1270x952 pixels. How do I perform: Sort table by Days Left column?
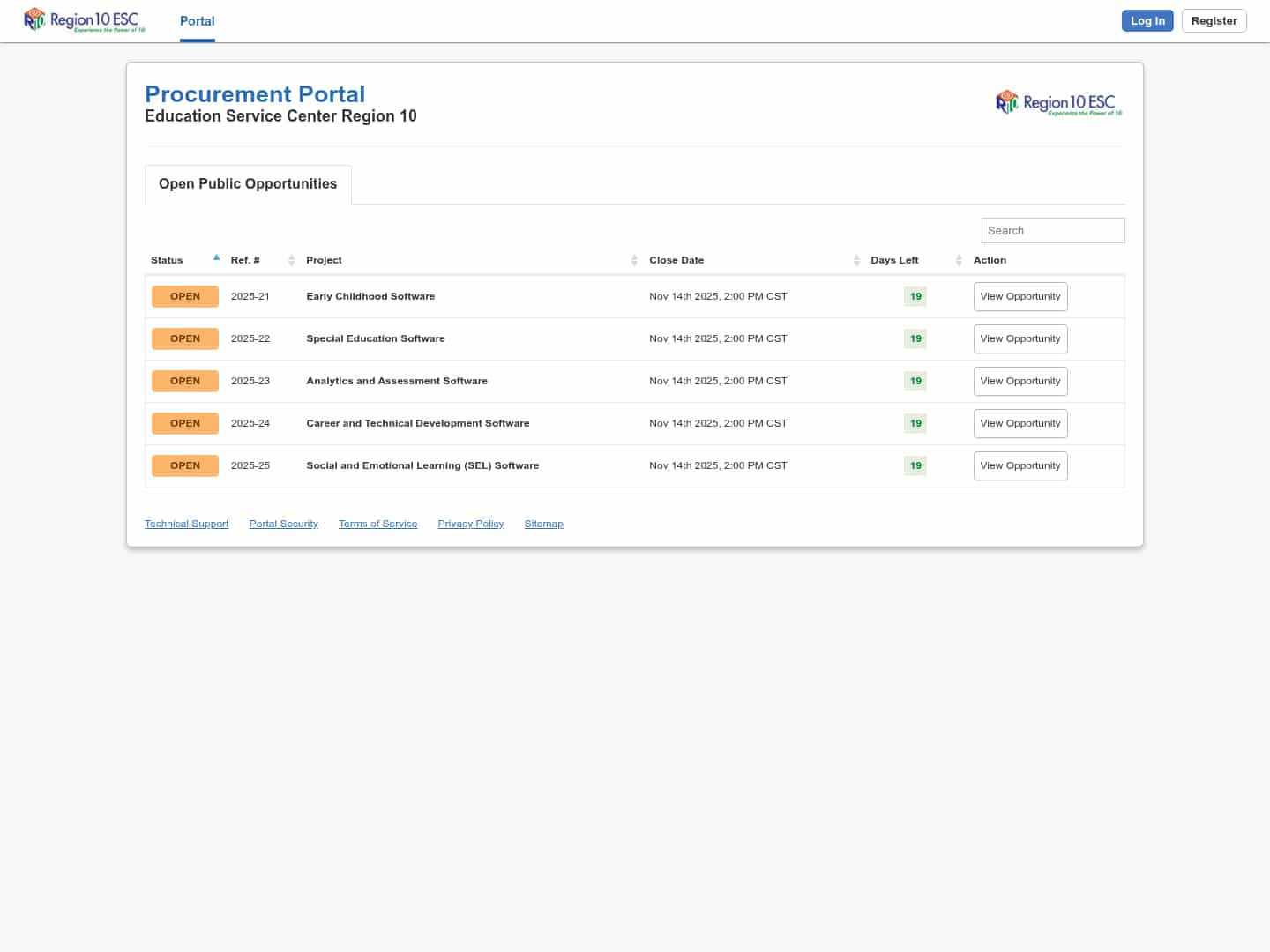click(894, 260)
